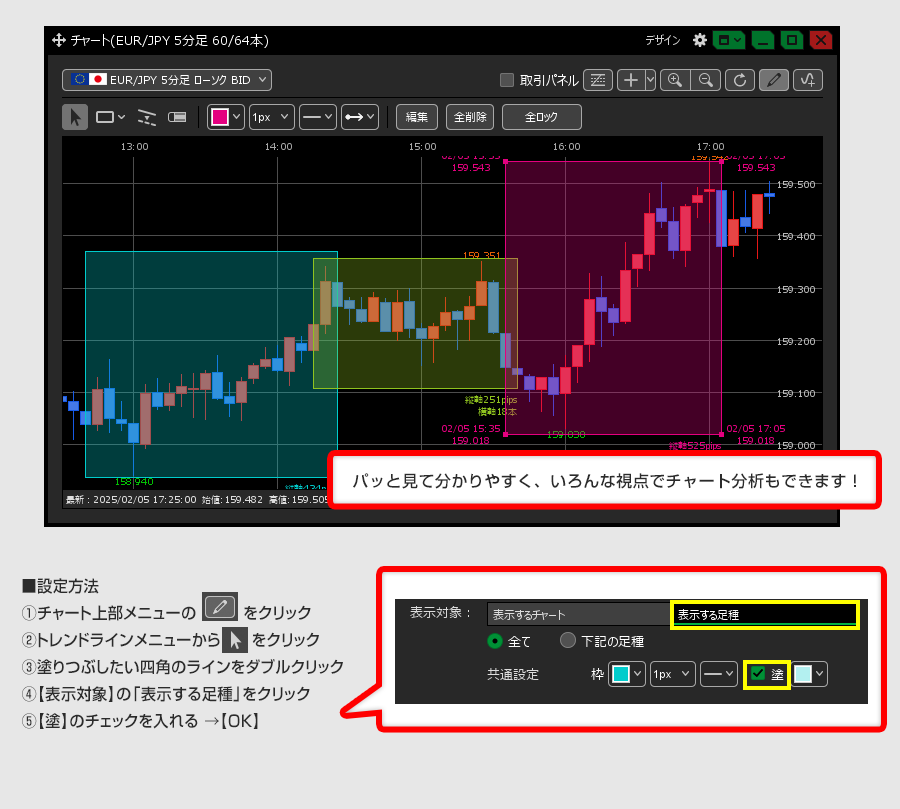Click デザイン in the title bar
This screenshot has height=809, width=900.
662,40
